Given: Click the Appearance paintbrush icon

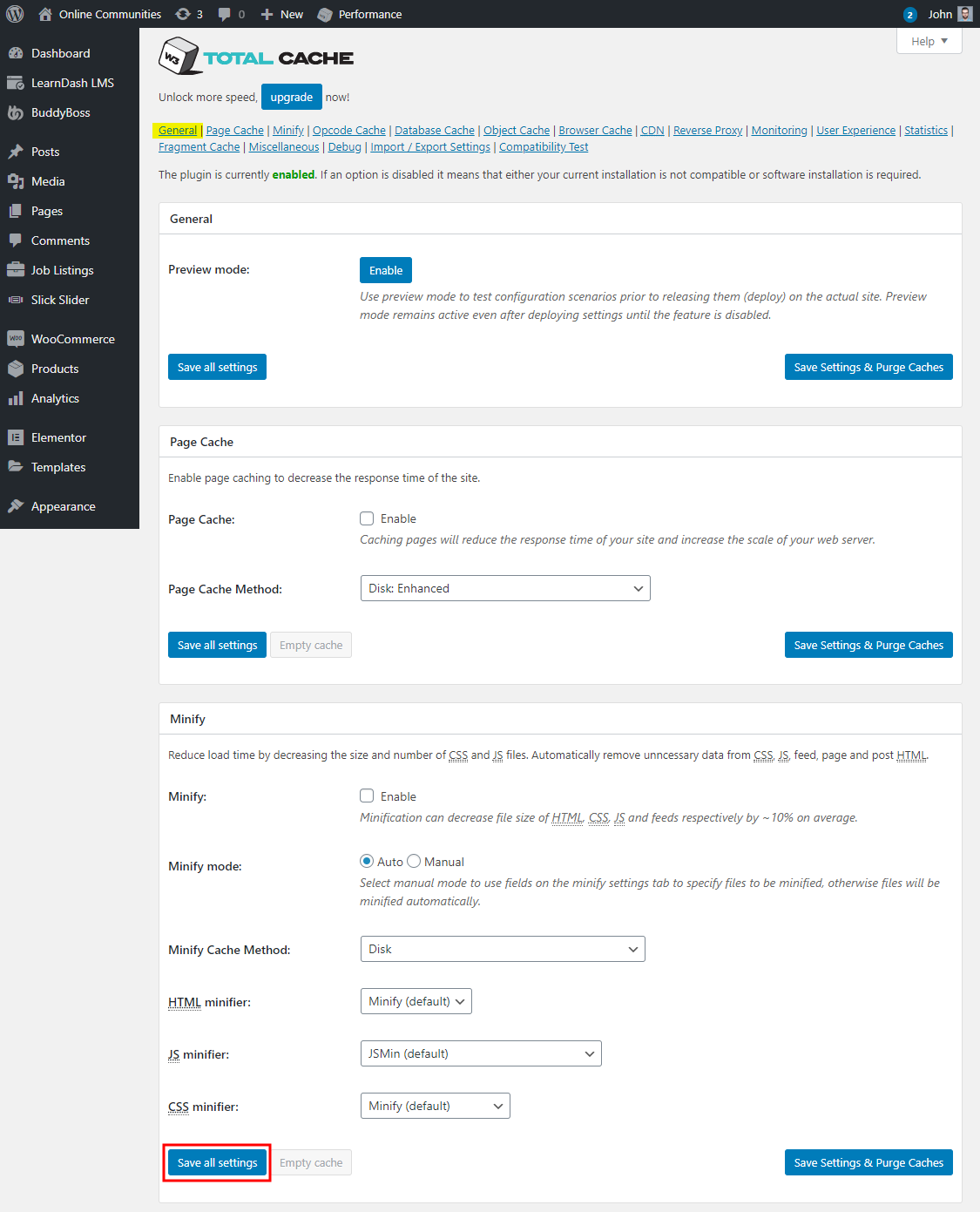Looking at the screenshot, I should 16,506.
